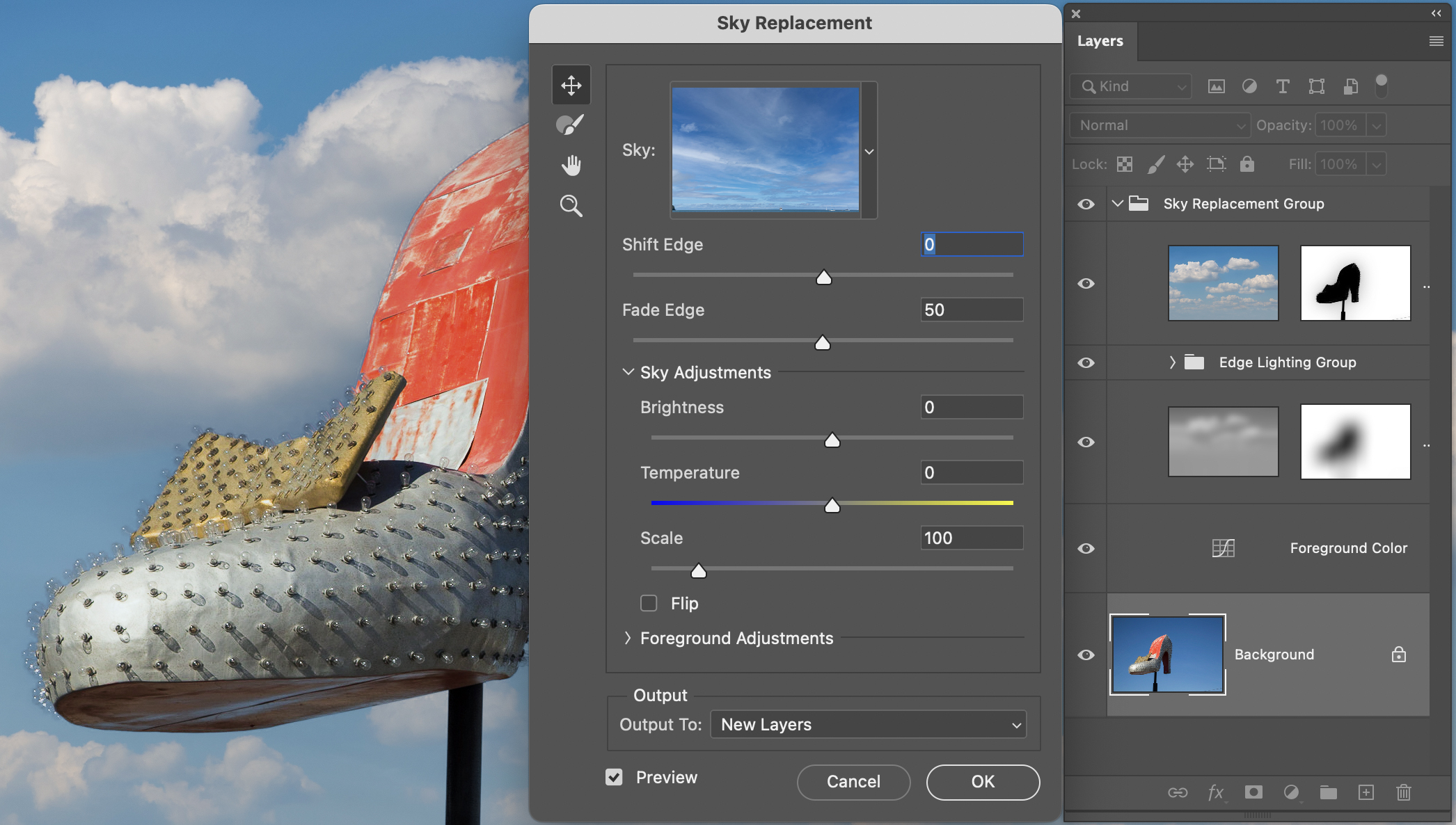This screenshot has height=825, width=1456.
Task: Hide the Edge Lighting Group layer
Action: coord(1086,361)
